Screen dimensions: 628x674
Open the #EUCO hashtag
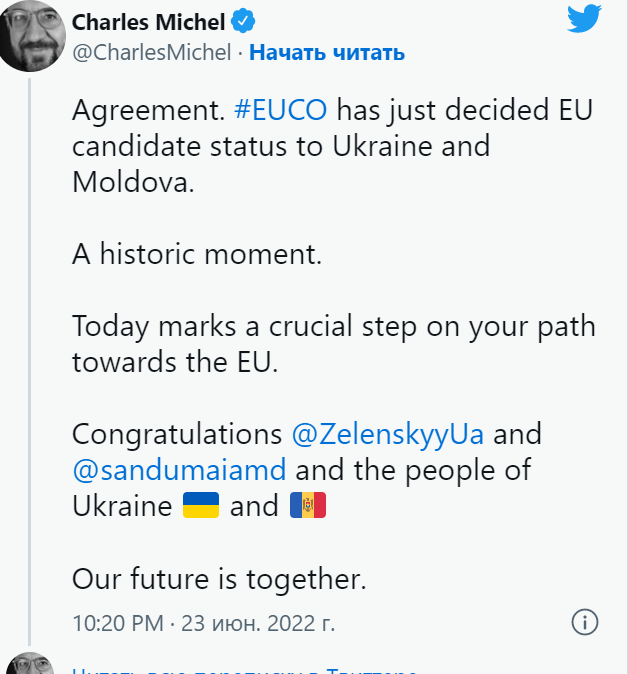279,109
